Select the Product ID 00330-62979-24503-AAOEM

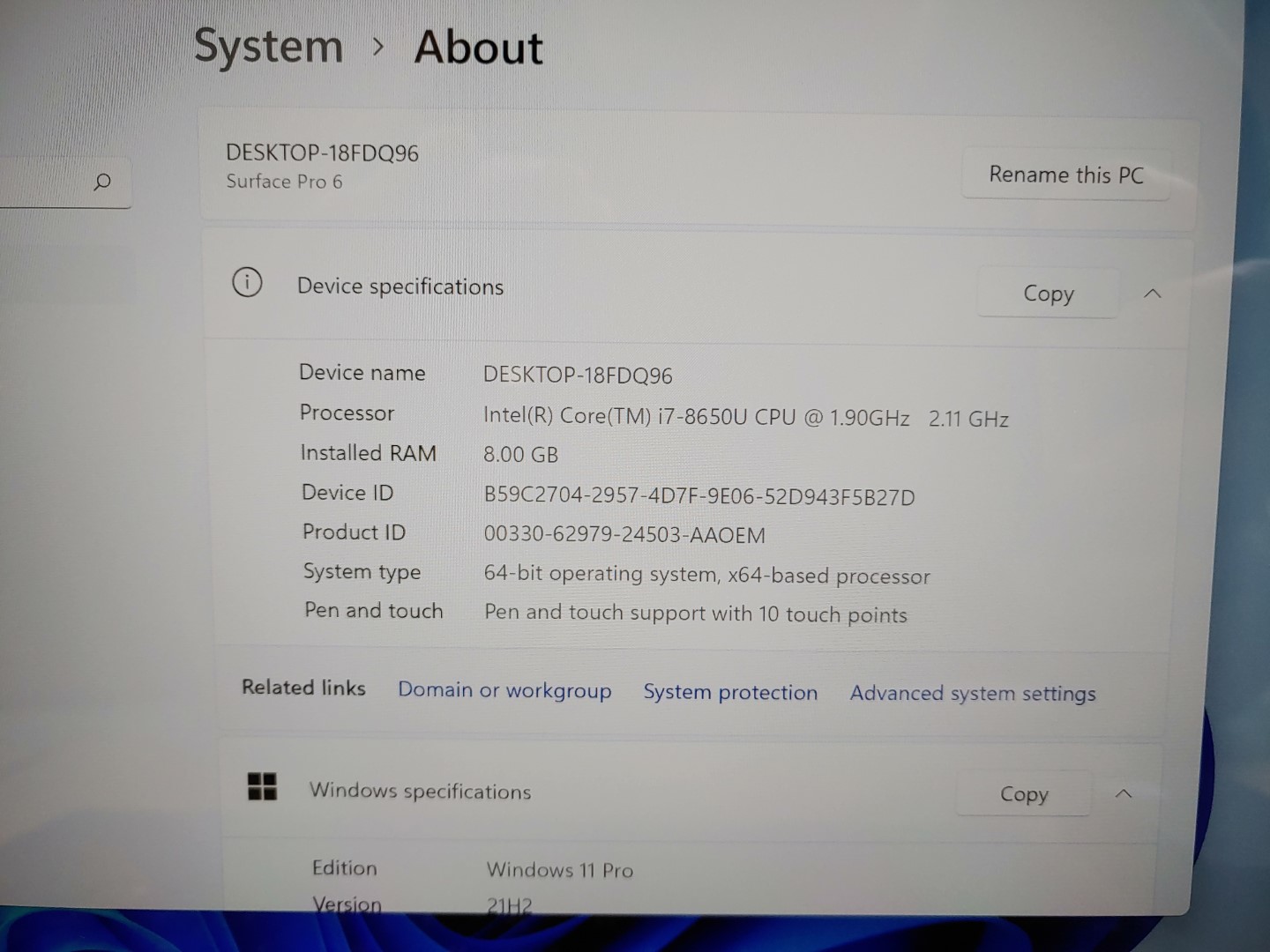click(624, 534)
